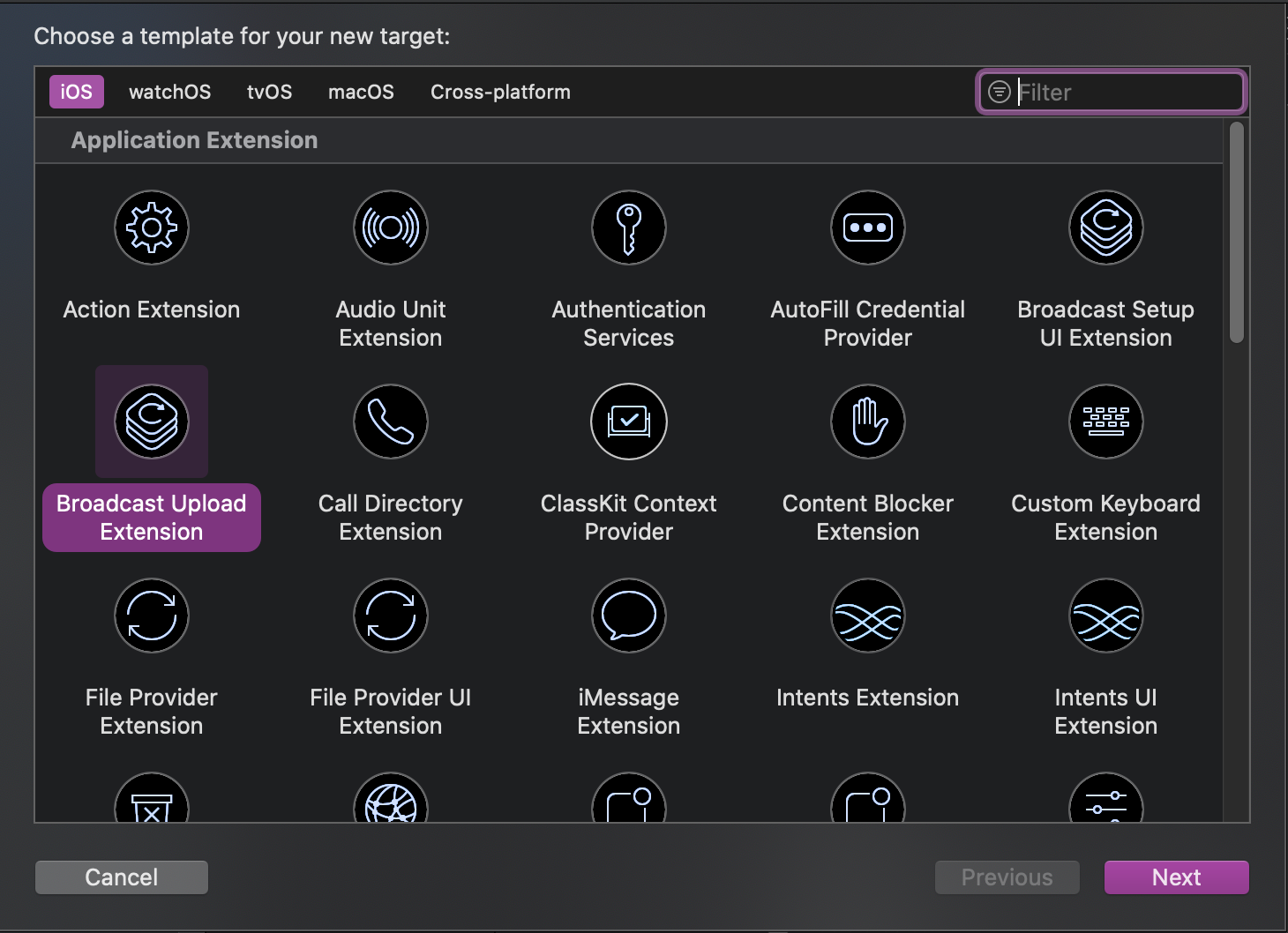The width and height of the screenshot is (1288, 933).
Task: Select the ClassKit Context Provider icon
Action: [x=629, y=422]
